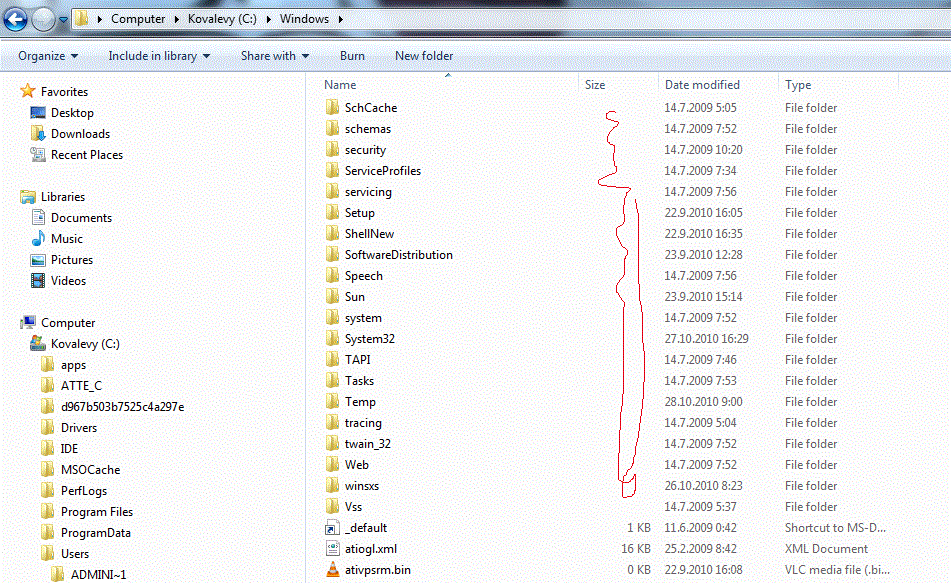Click Computer in the address breadcrumb
Screen dimensions: 951x583
tap(138, 19)
